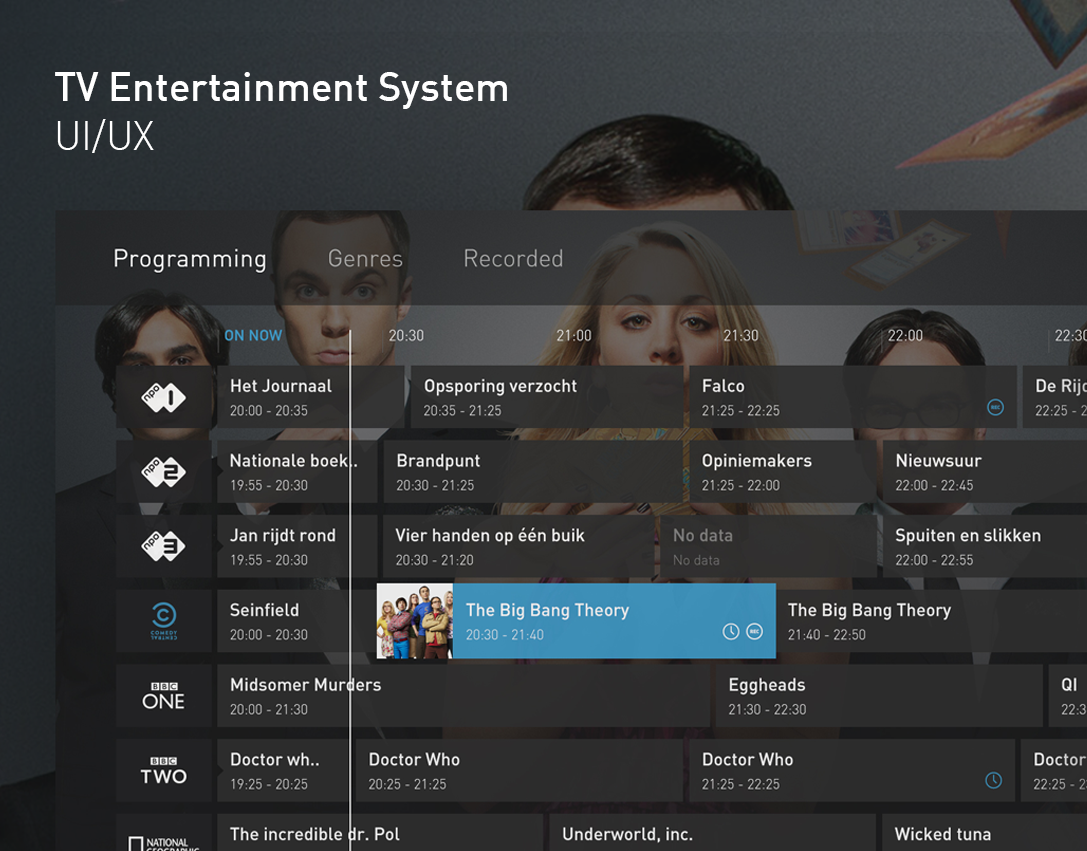Image resolution: width=1087 pixels, height=851 pixels.
Task: Jump to the ON NOW time label
Action: [x=253, y=335]
